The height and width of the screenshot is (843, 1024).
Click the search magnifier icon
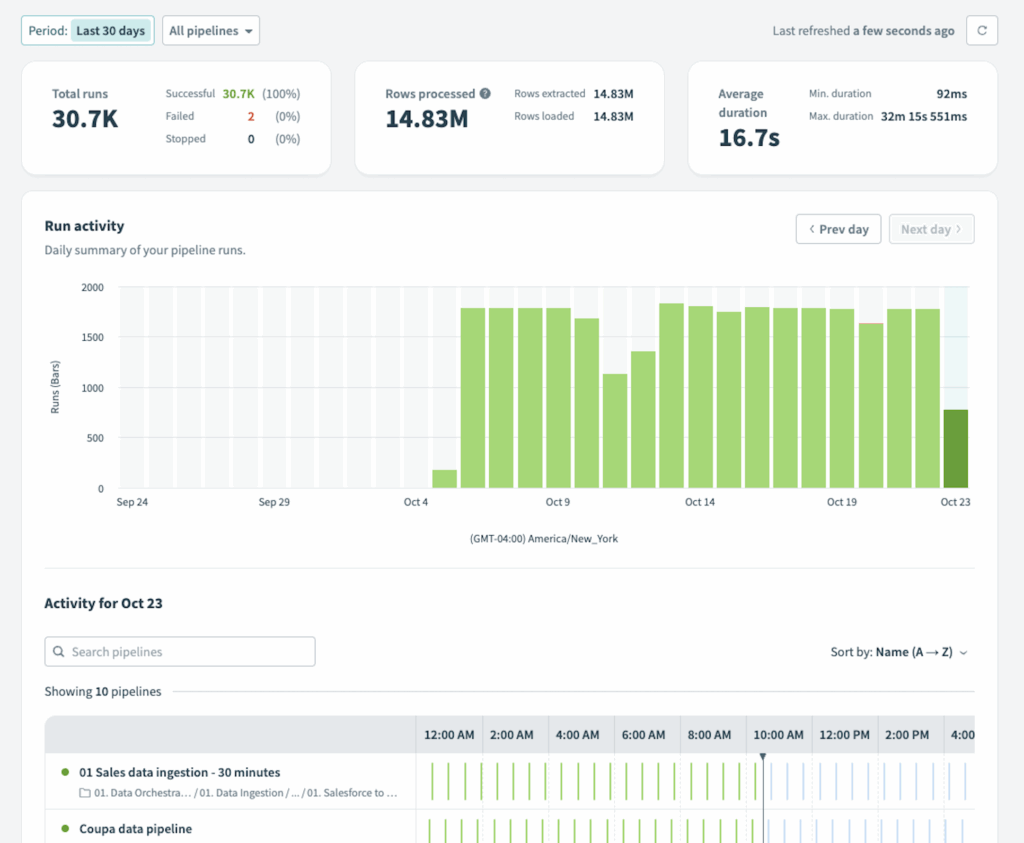coord(59,652)
